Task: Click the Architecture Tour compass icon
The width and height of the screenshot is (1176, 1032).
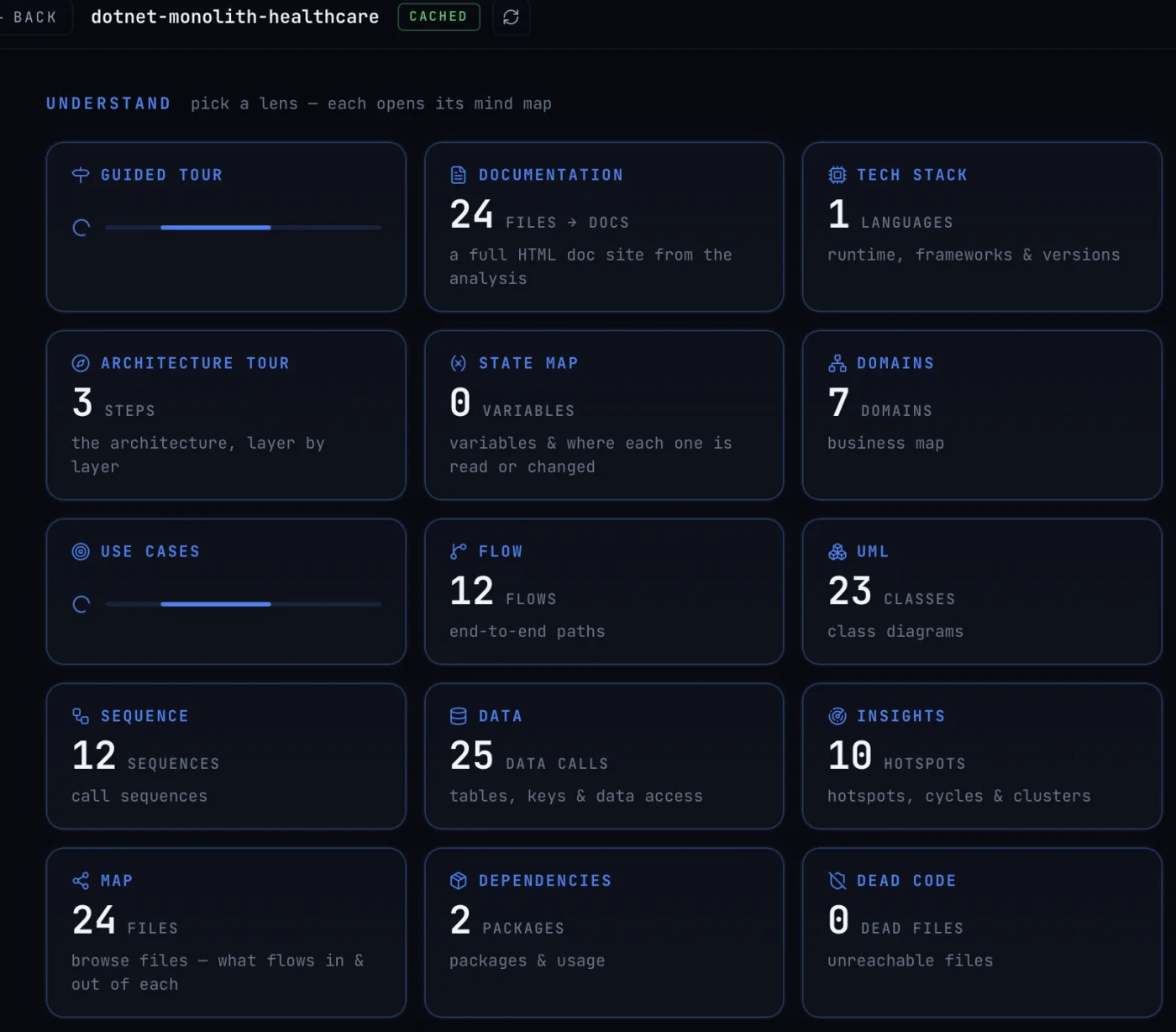Action: click(81, 363)
